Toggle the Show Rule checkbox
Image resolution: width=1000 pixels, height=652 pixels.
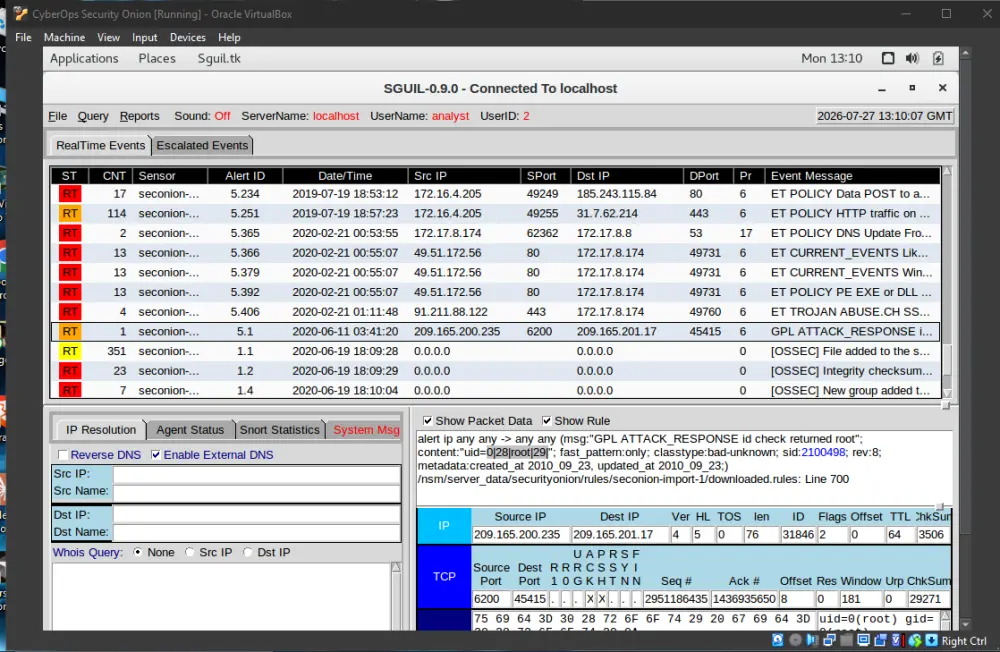coord(547,420)
